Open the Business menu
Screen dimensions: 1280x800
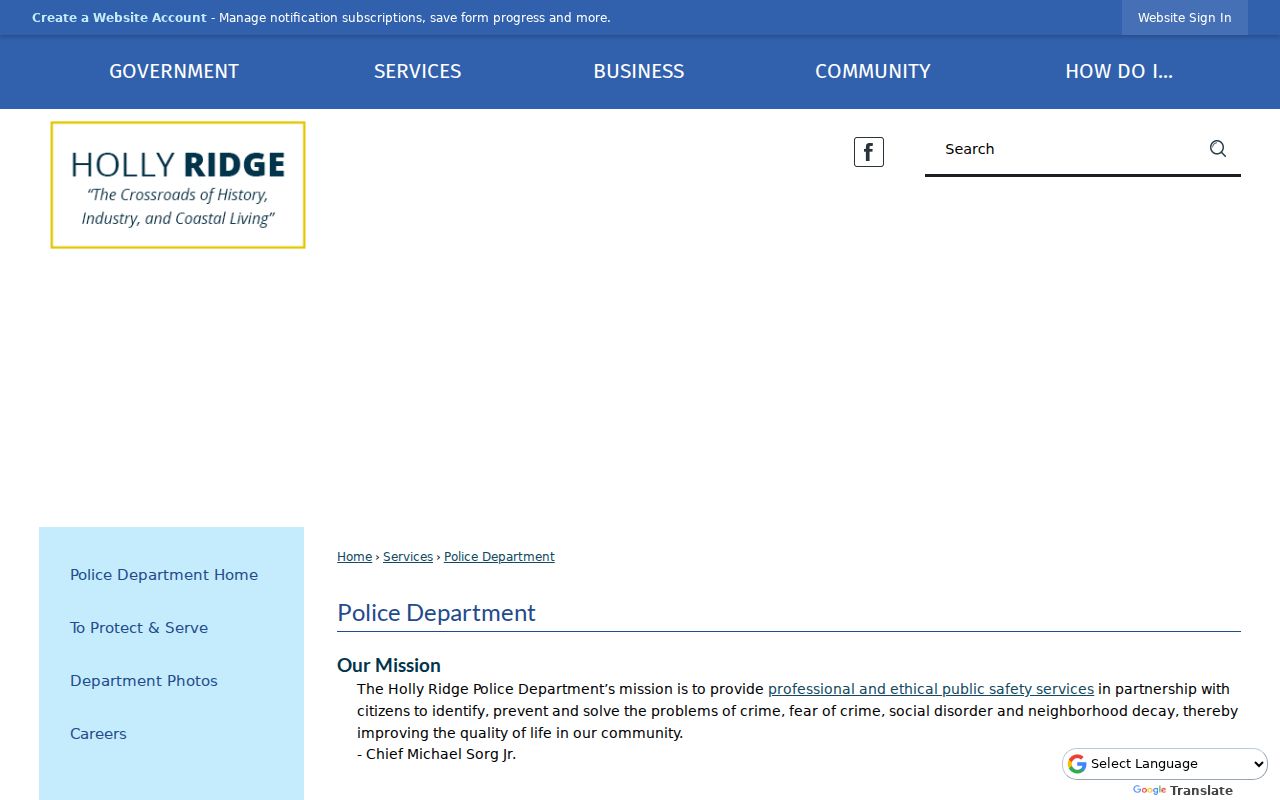coord(639,72)
